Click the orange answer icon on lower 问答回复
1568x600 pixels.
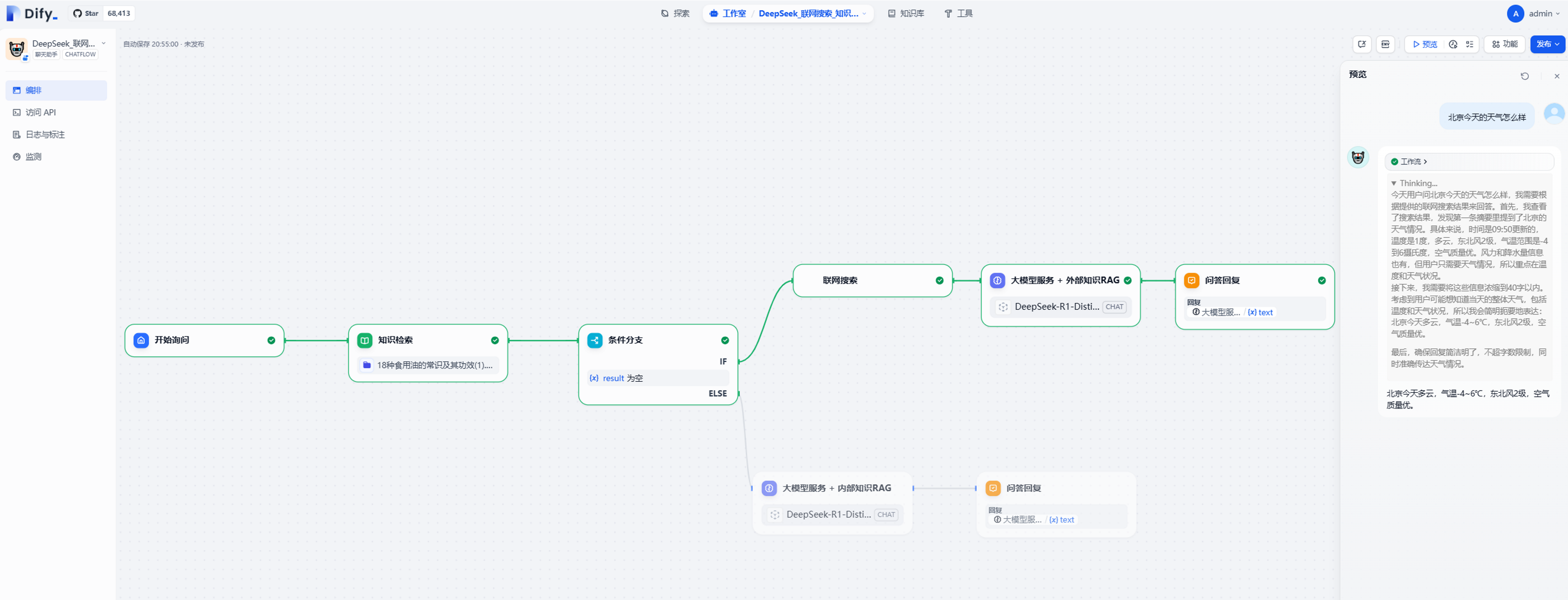tap(993, 488)
